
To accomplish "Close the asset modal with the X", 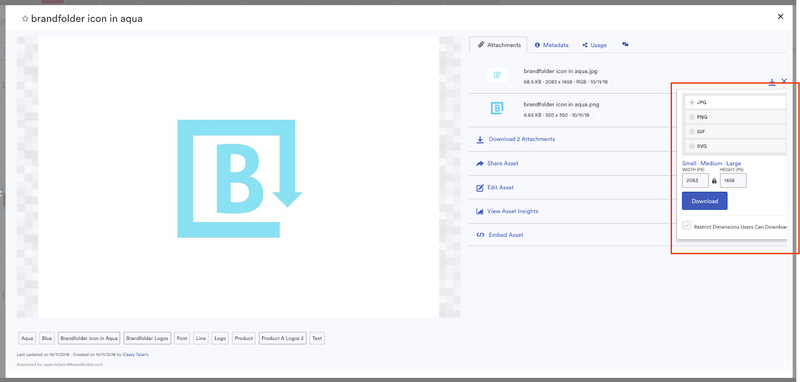I will pyautogui.click(x=780, y=17).
